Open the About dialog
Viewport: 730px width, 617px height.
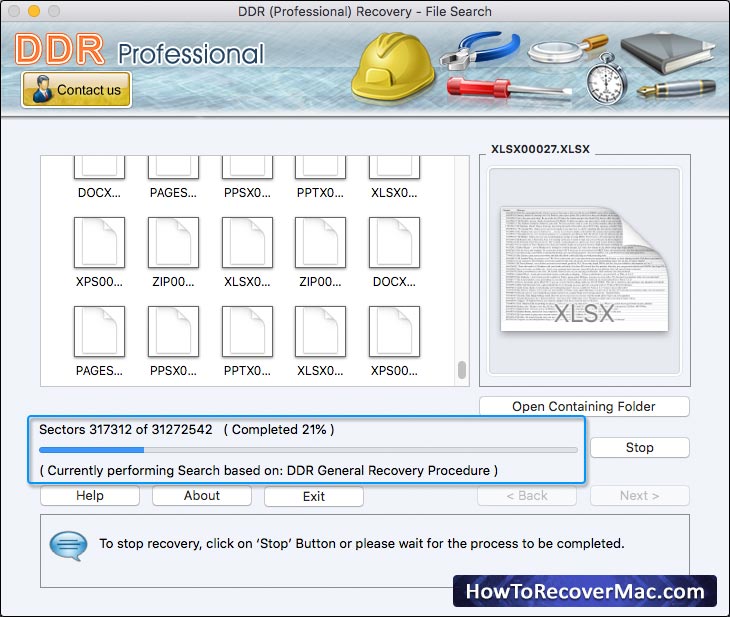[202, 495]
